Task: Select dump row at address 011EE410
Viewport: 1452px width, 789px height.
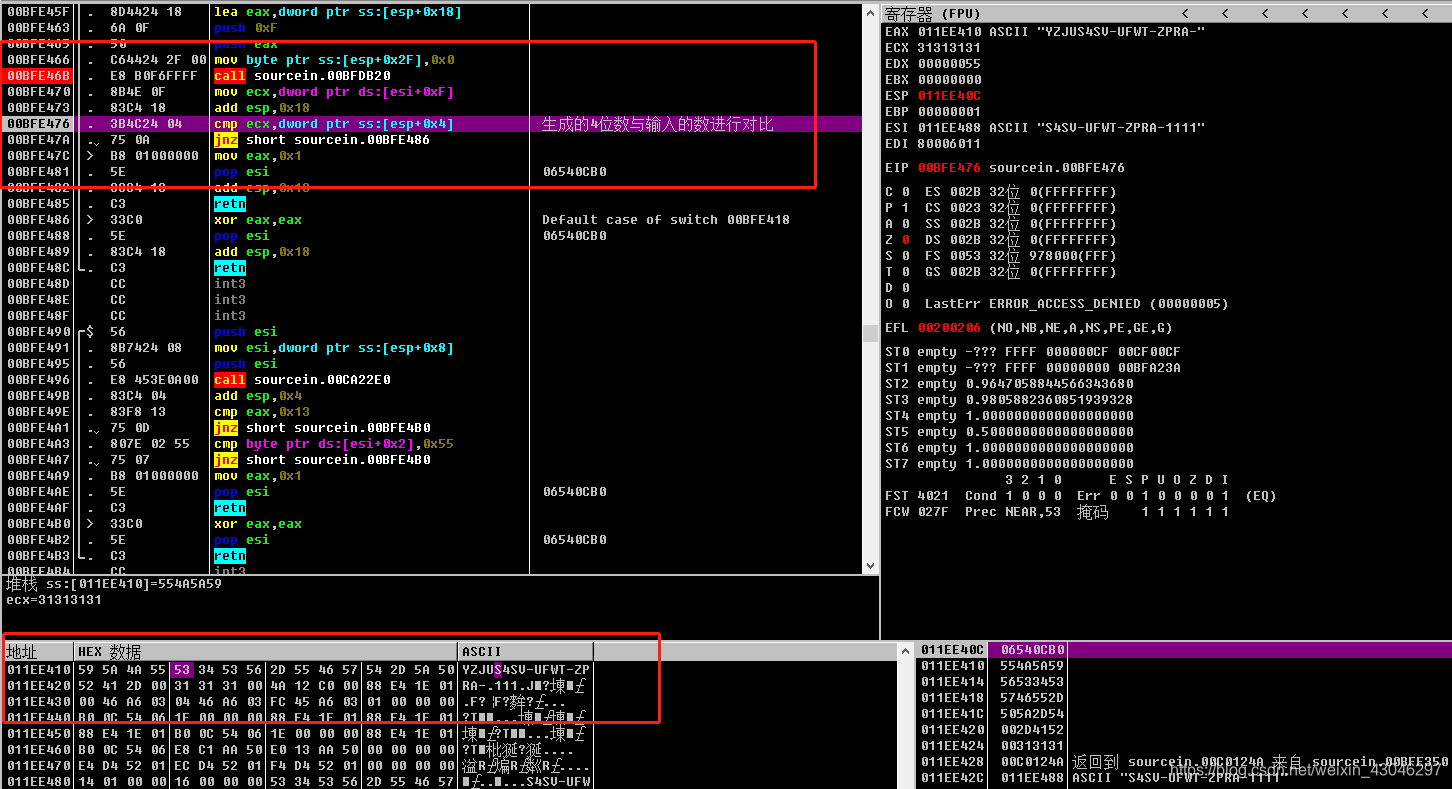Action: 298,669
